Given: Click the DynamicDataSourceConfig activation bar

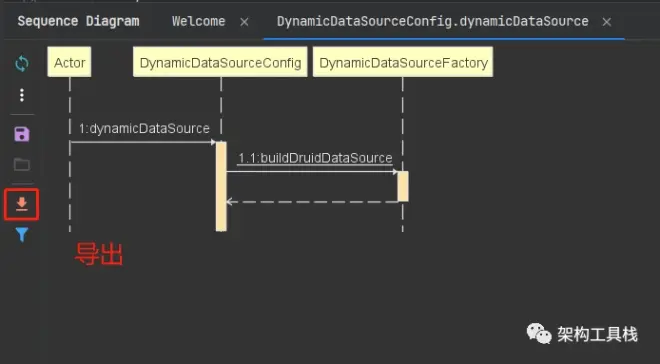Looking at the screenshot, I should coord(221,186).
